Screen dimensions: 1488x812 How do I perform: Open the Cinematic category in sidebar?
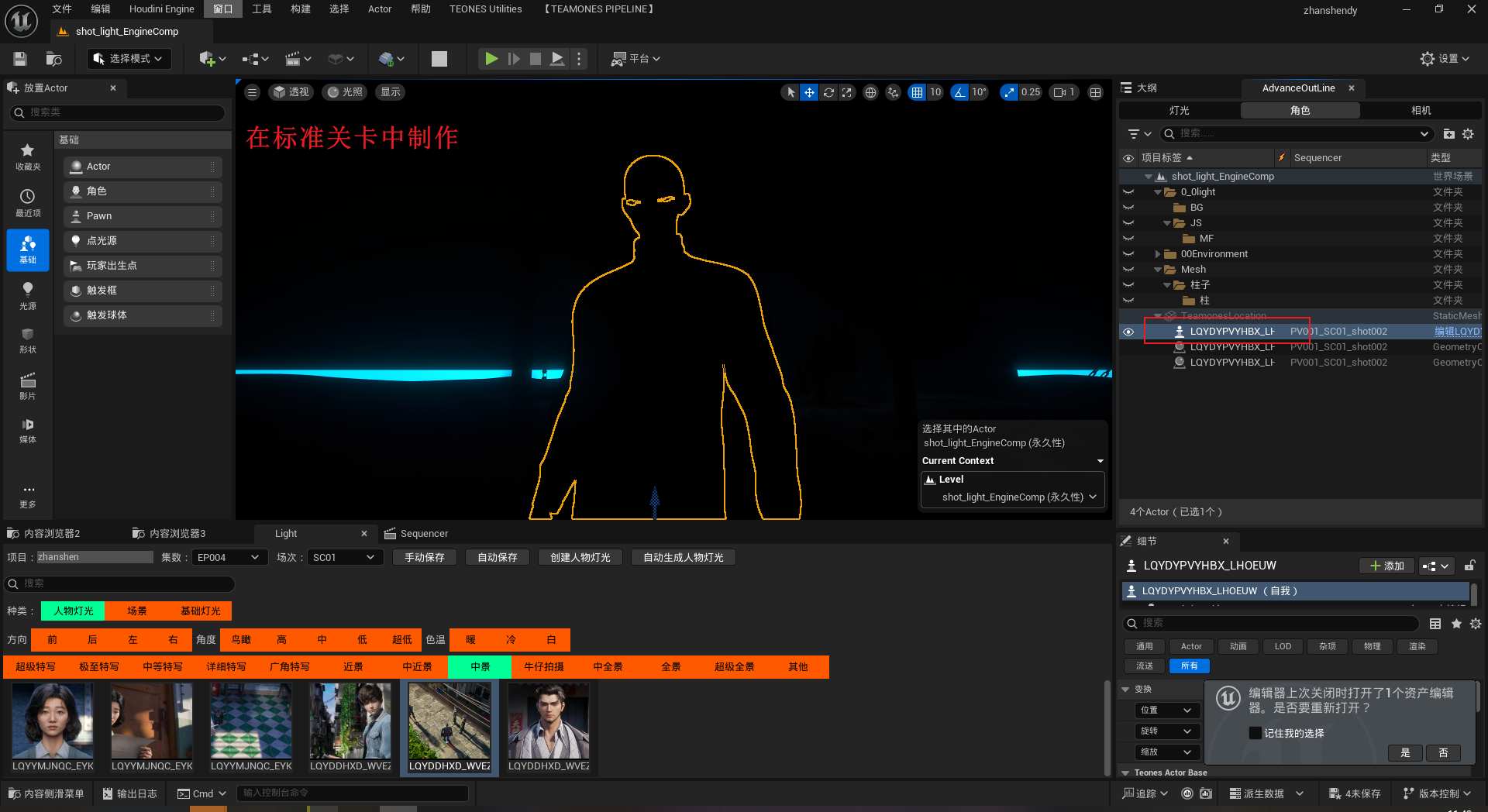click(x=27, y=386)
